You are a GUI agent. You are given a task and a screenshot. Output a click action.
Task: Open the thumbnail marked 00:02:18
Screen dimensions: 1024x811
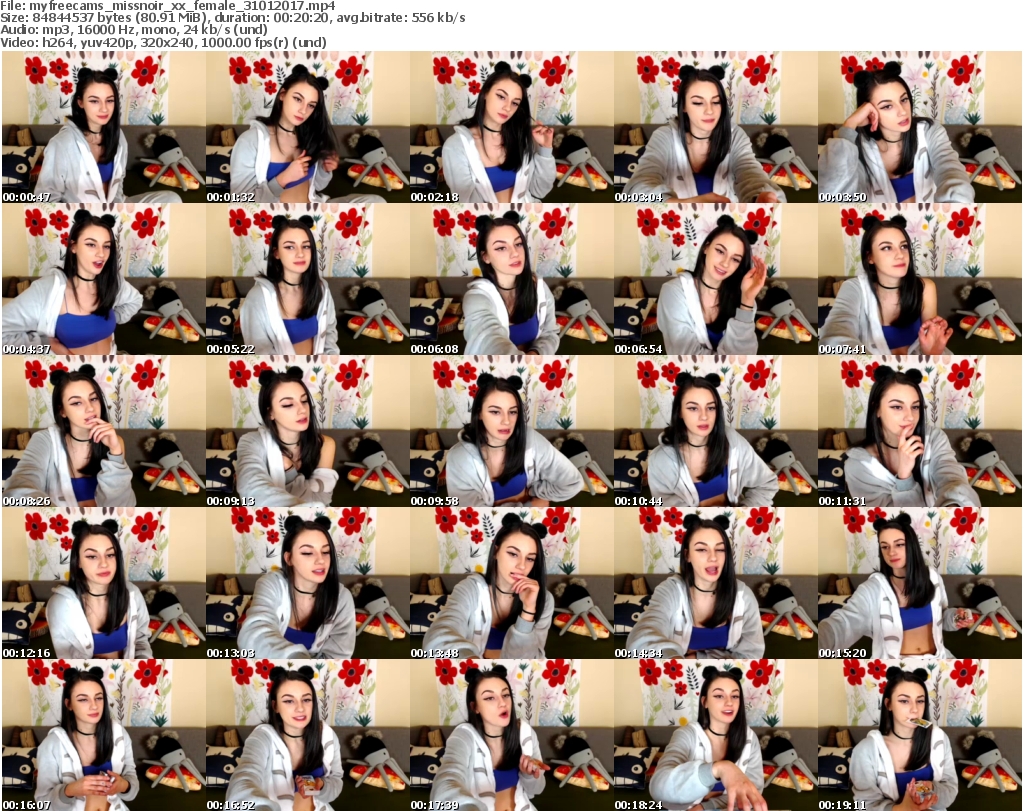511,128
